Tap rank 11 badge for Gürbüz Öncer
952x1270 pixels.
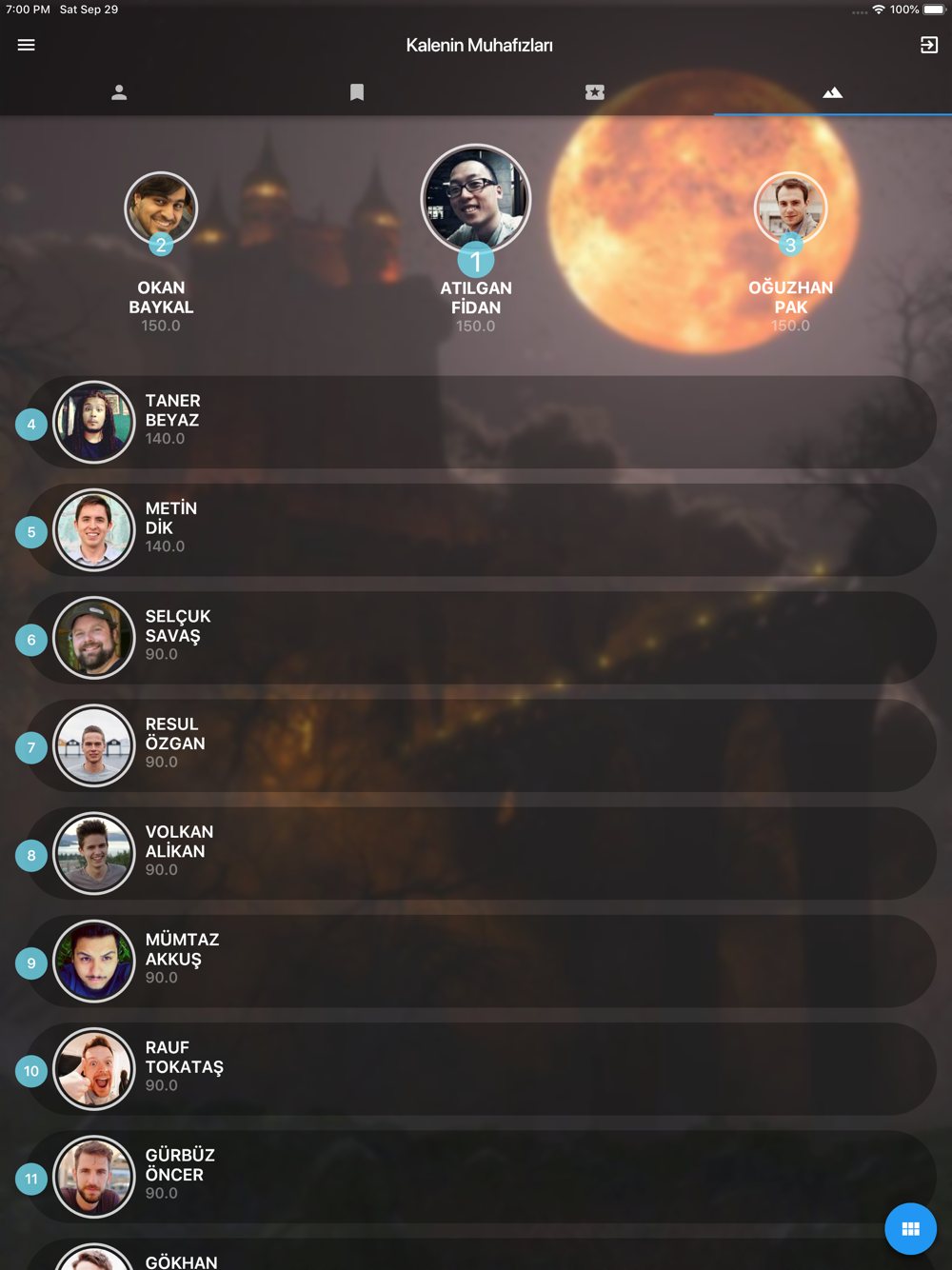point(31,1179)
